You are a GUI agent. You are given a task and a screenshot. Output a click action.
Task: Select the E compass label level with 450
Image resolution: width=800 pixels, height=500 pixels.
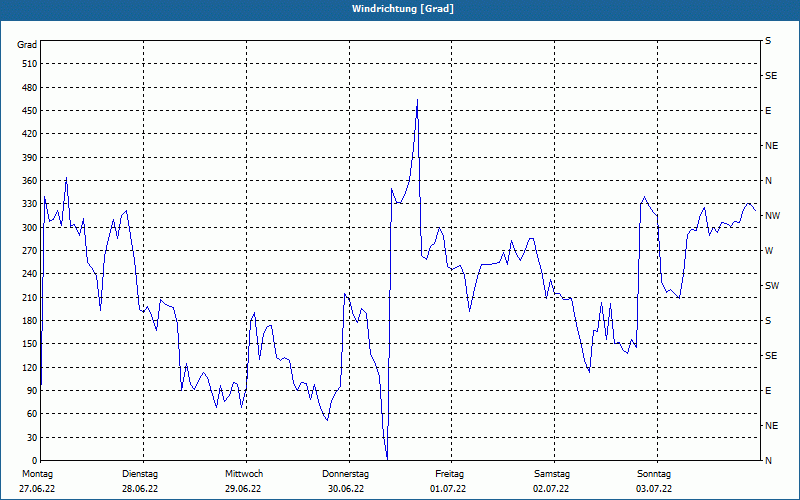(x=768, y=111)
